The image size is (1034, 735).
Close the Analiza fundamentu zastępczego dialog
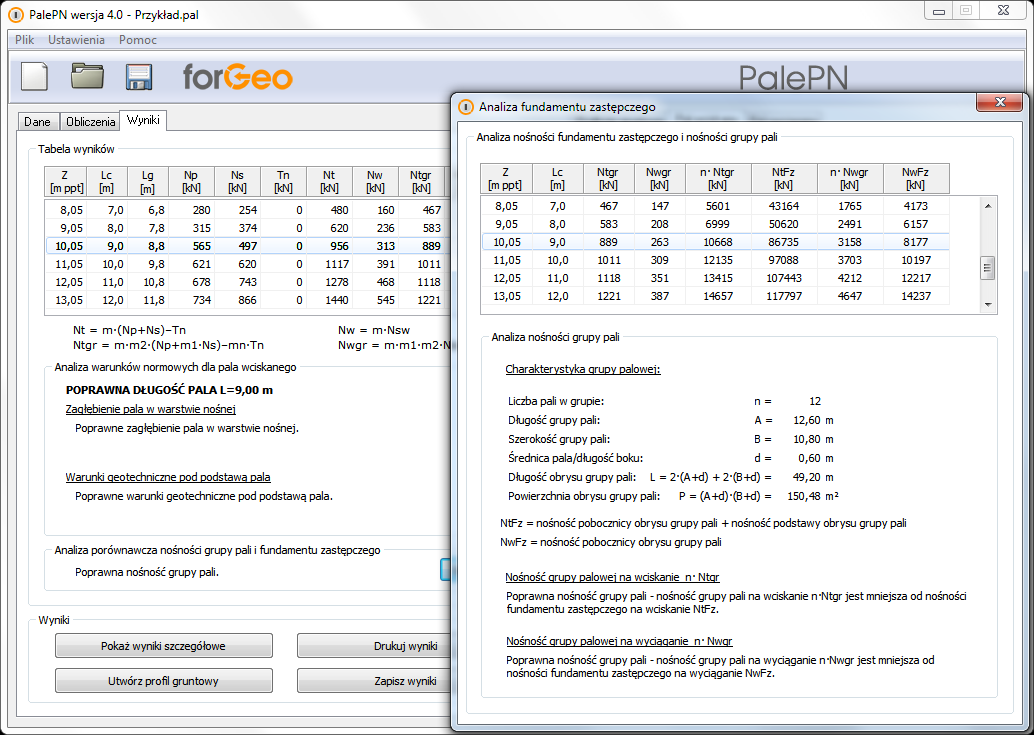pos(998,103)
